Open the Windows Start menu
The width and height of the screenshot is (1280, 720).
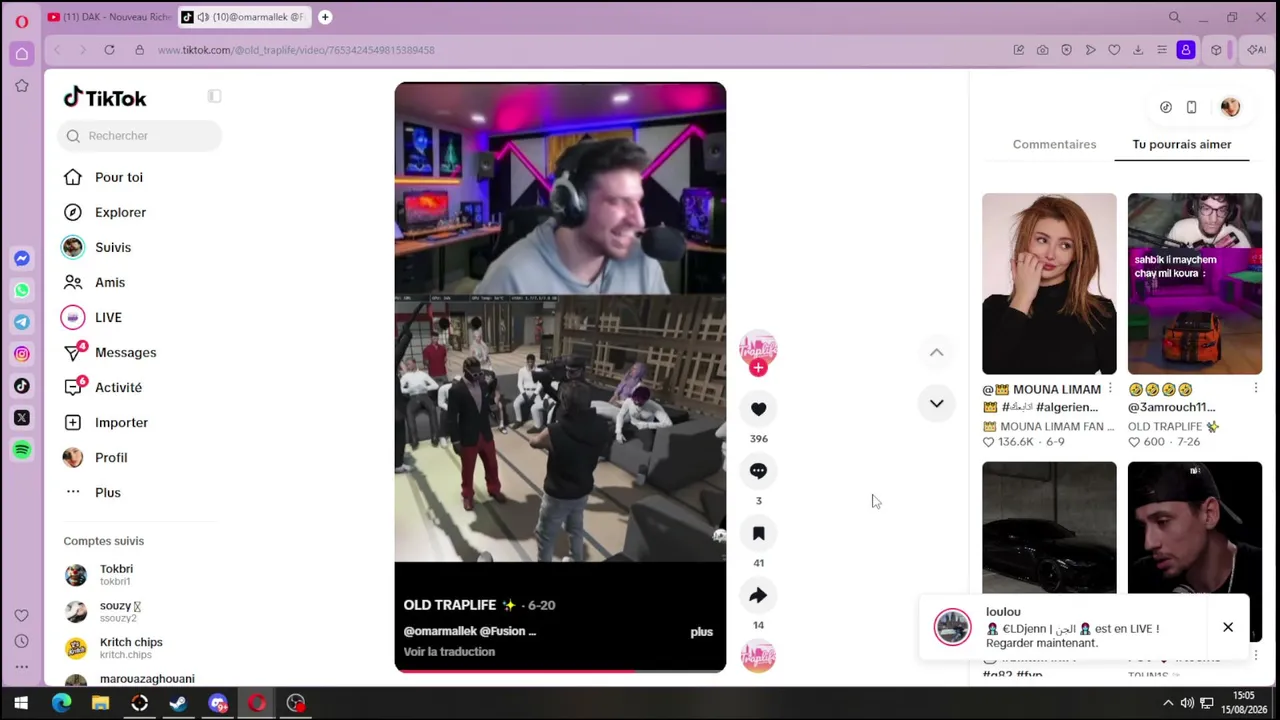pos(21,703)
